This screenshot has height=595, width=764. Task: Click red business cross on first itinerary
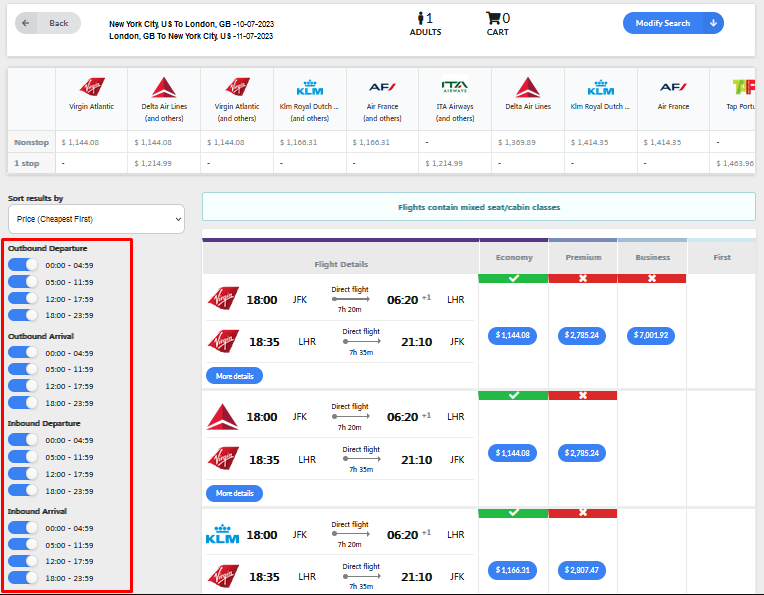[x=652, y=278]
